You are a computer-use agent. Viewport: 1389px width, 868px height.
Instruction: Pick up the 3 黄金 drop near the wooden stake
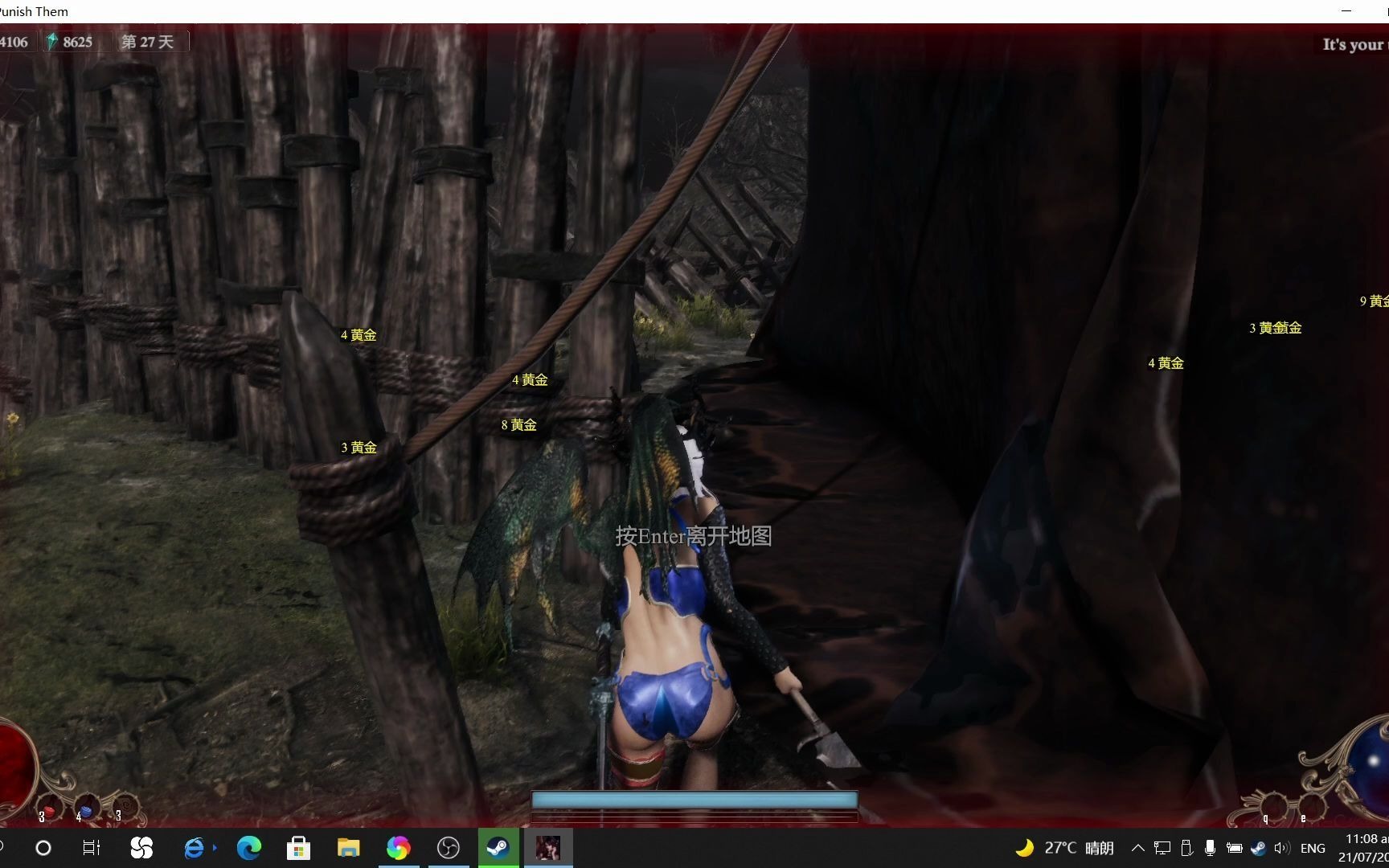pos(359,447)
